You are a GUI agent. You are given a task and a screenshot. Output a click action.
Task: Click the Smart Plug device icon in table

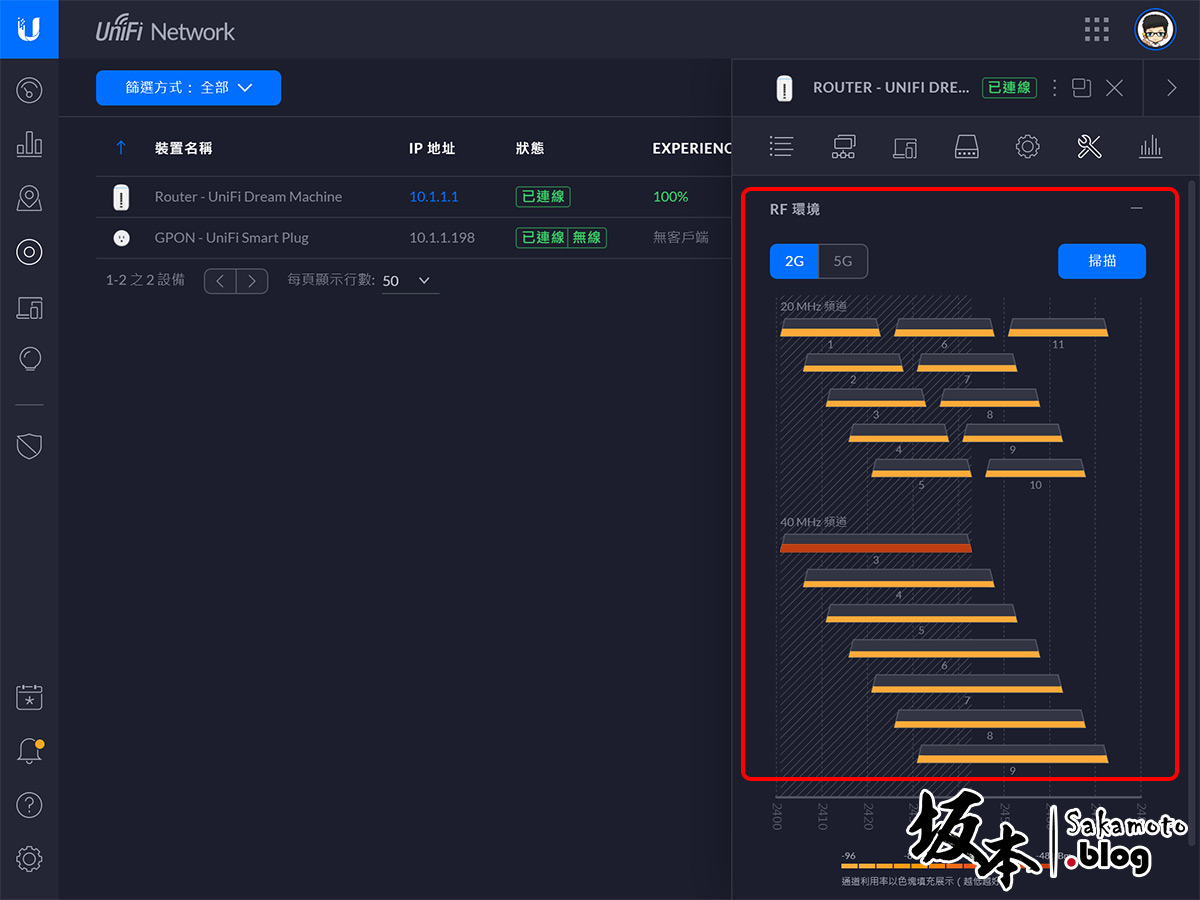pos(121,238)
